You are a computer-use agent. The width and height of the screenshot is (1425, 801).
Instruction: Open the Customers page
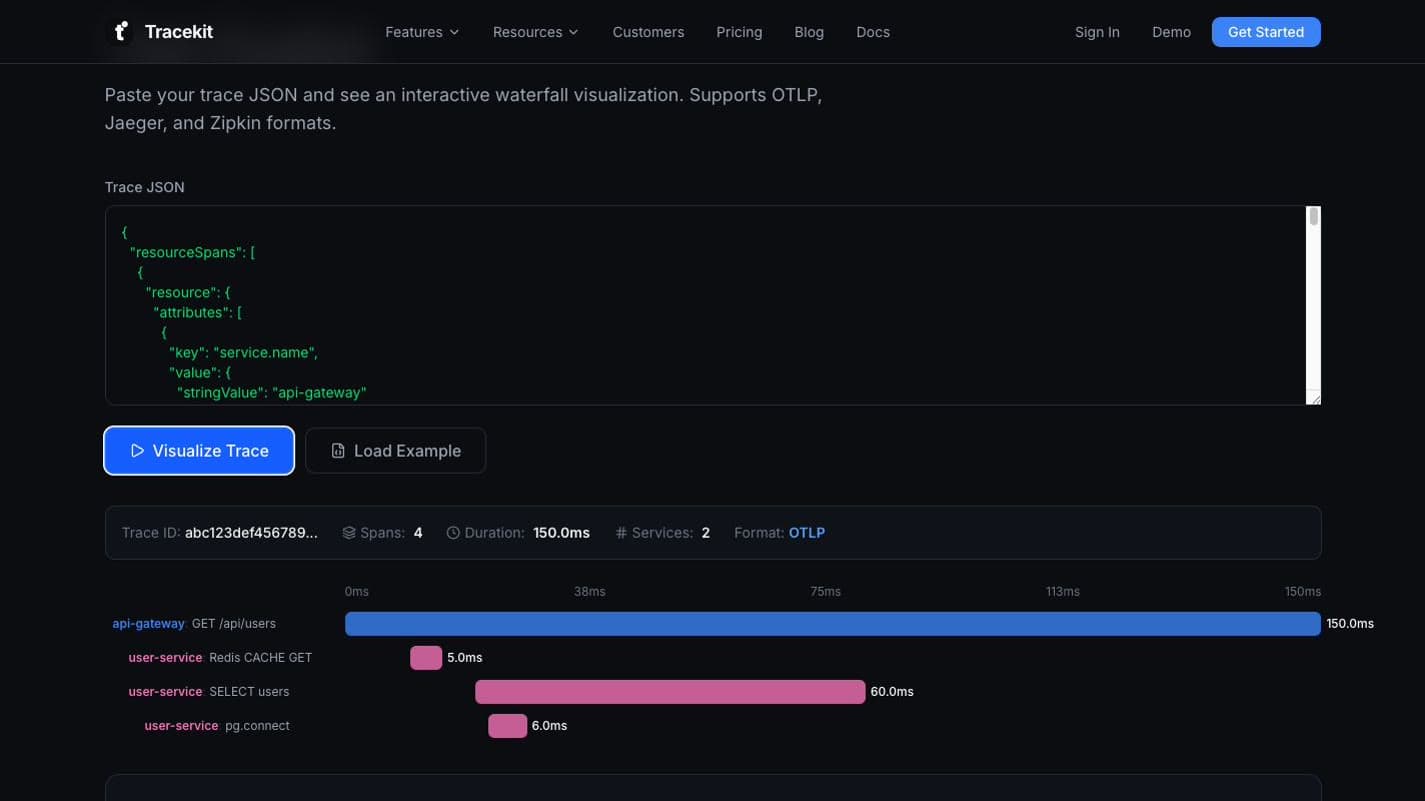[x=648, y=32]
